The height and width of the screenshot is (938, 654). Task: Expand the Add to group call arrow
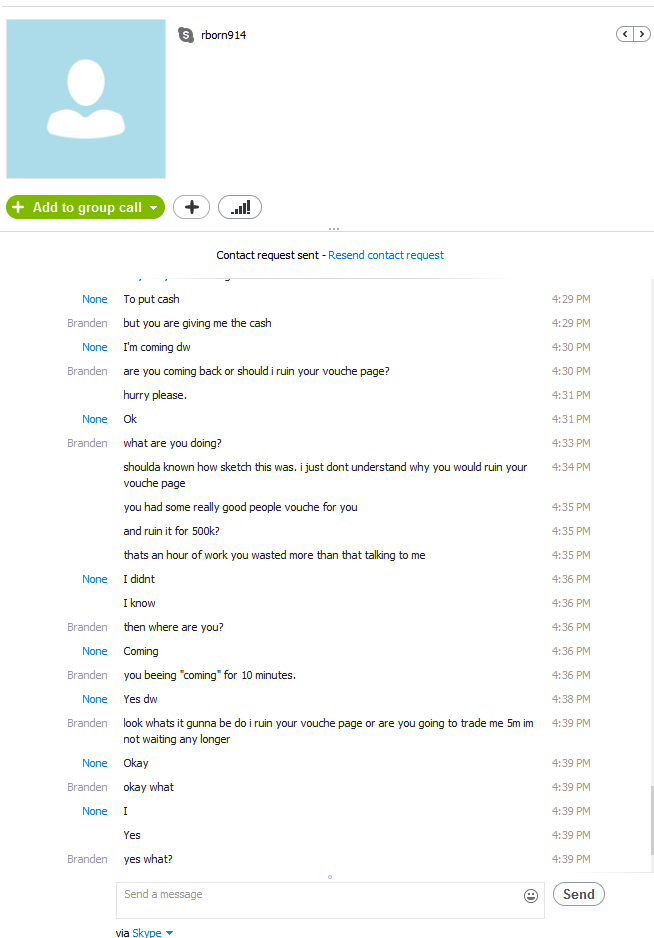point(154,208)
